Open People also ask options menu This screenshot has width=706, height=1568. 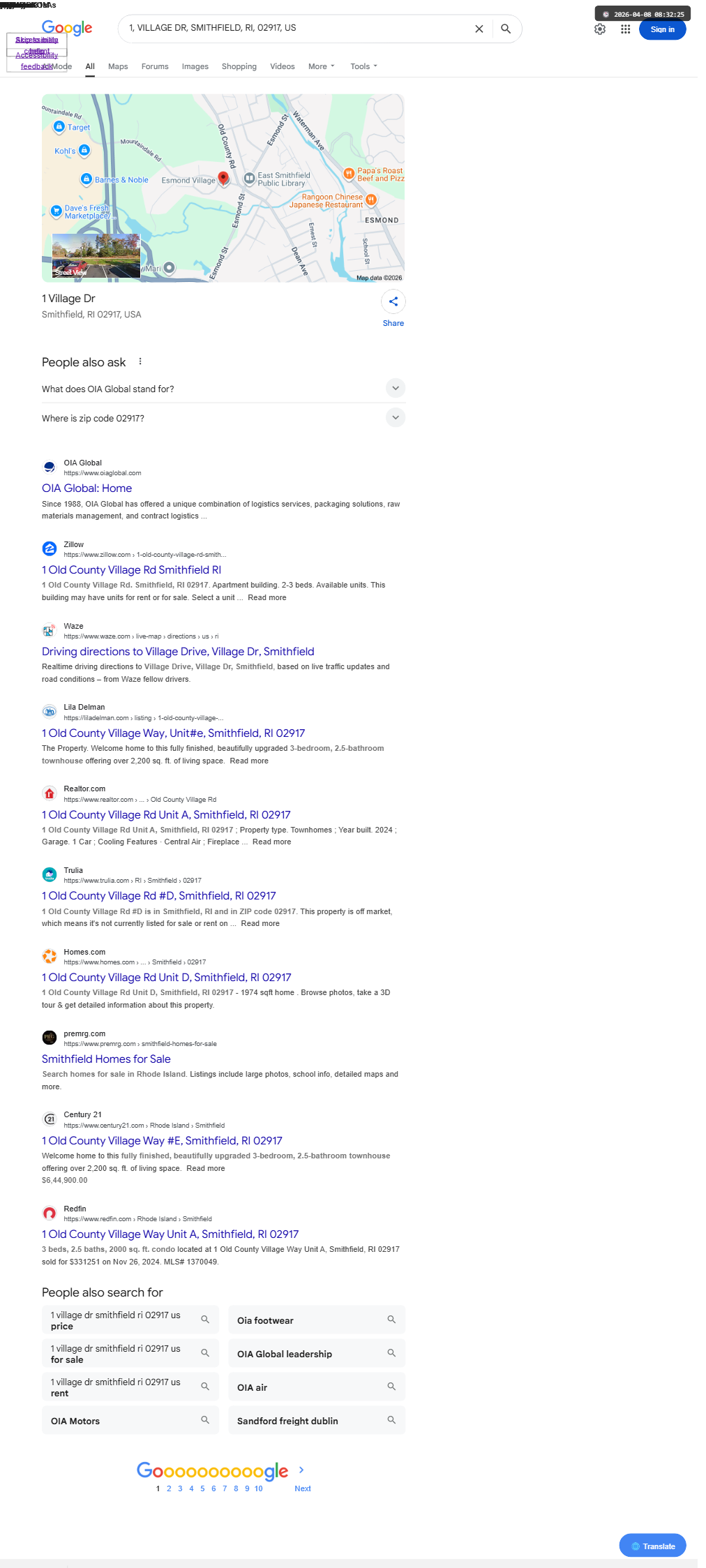pyautogui.click(x=140, y=361)
